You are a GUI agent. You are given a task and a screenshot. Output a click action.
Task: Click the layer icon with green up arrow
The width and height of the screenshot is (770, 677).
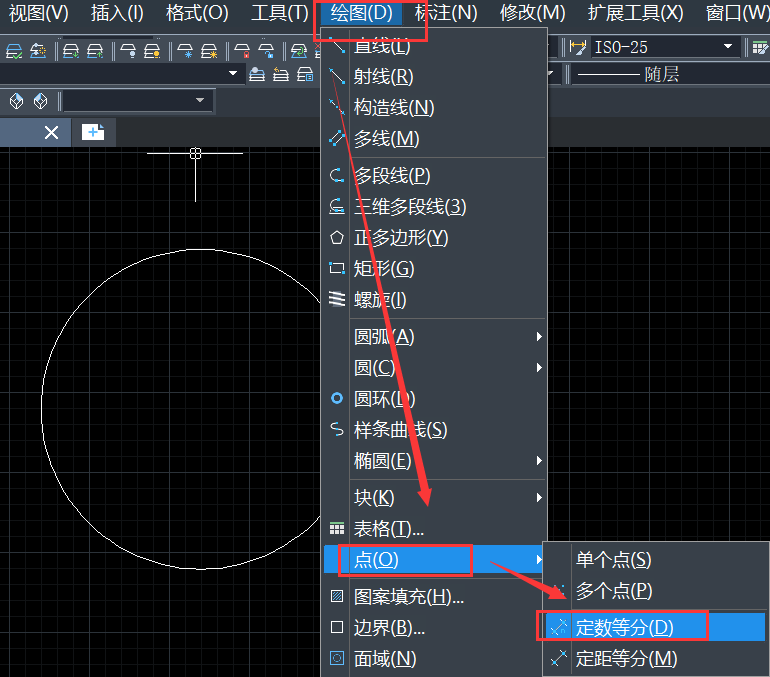tap(95, 51)
